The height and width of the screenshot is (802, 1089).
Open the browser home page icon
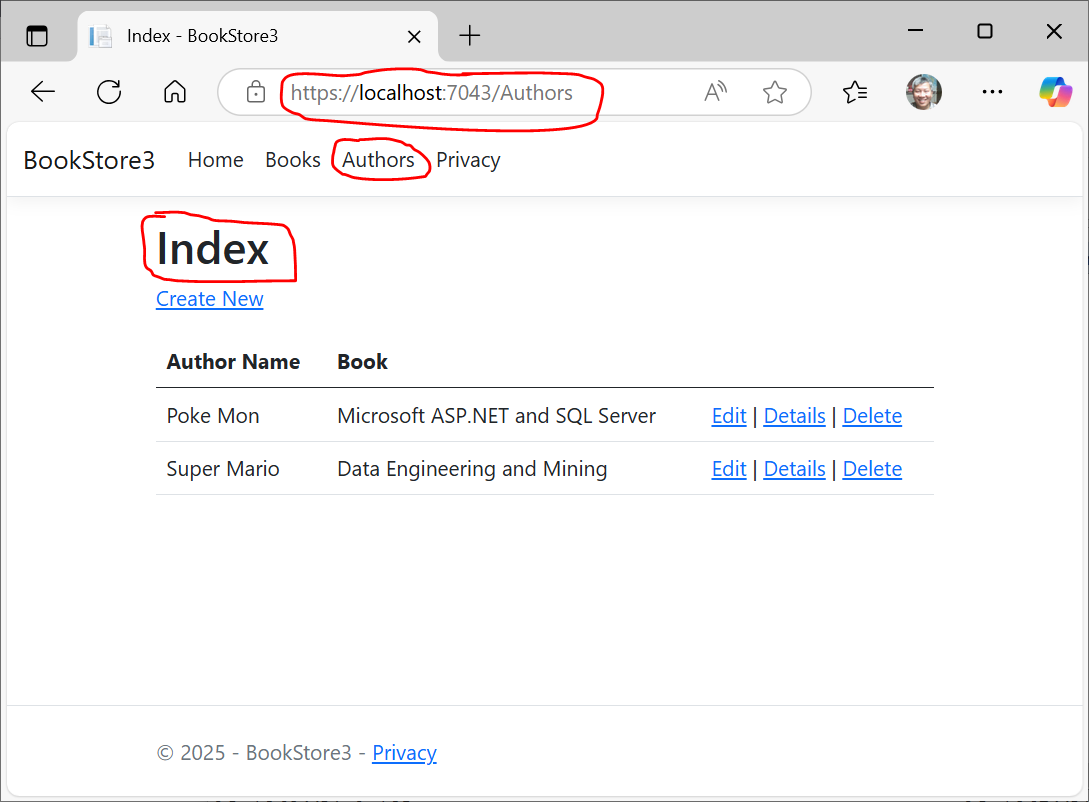click(175, 92)
